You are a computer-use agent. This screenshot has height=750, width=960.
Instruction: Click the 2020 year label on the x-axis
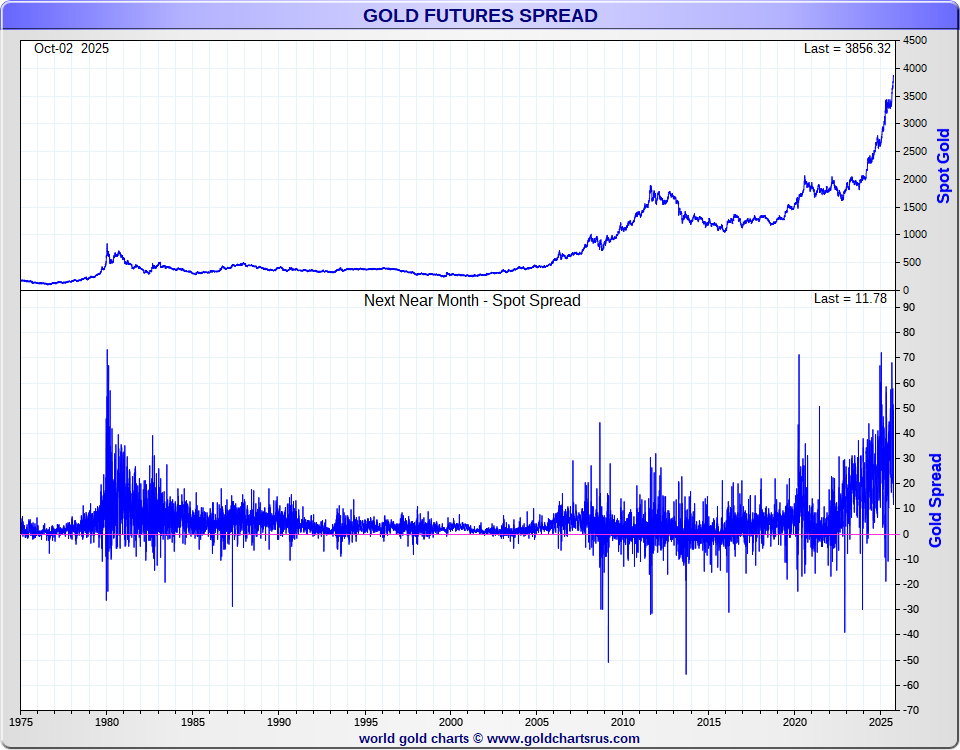(795, 721)
